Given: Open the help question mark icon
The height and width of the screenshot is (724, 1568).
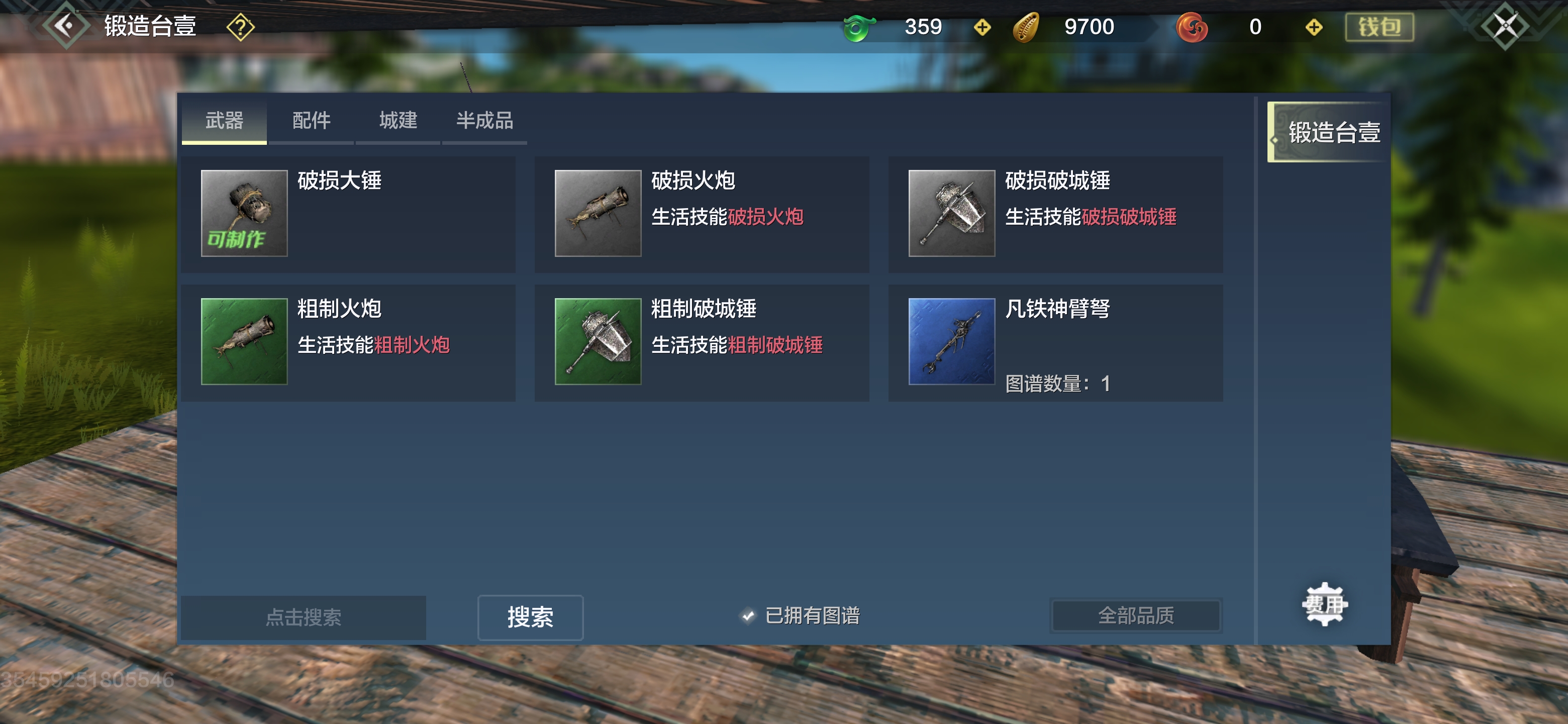Looking at the screenshot, I should coord(240,27).
